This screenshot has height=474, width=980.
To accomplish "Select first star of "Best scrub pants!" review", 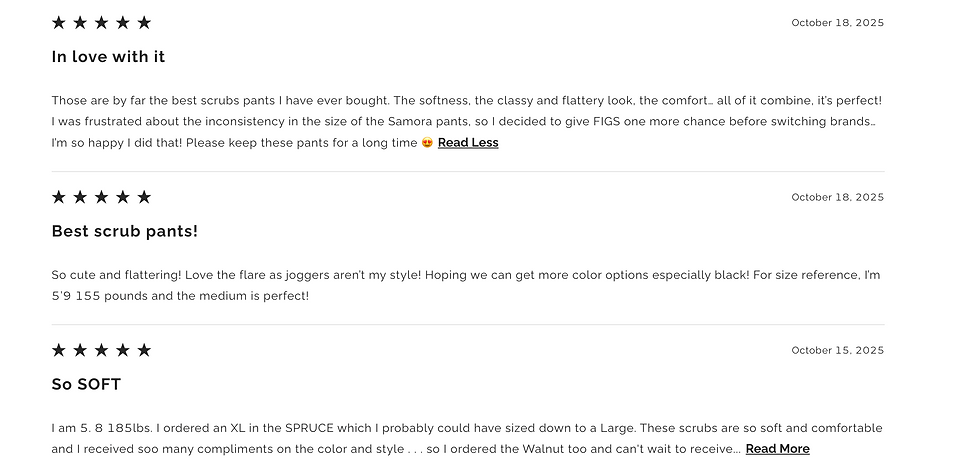I will [x=59, y=197].
